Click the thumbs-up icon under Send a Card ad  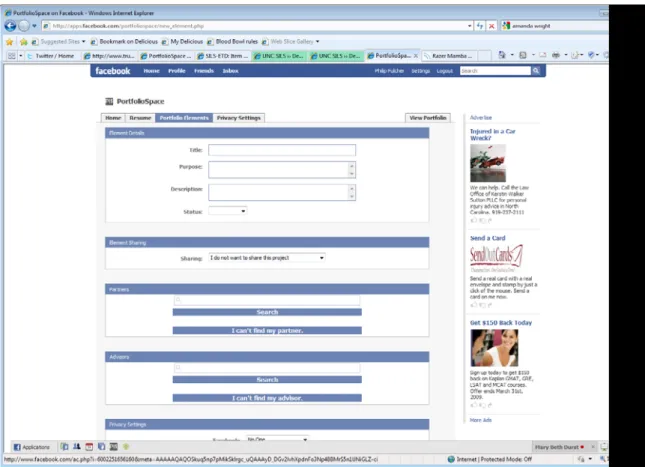pos(473,305)
